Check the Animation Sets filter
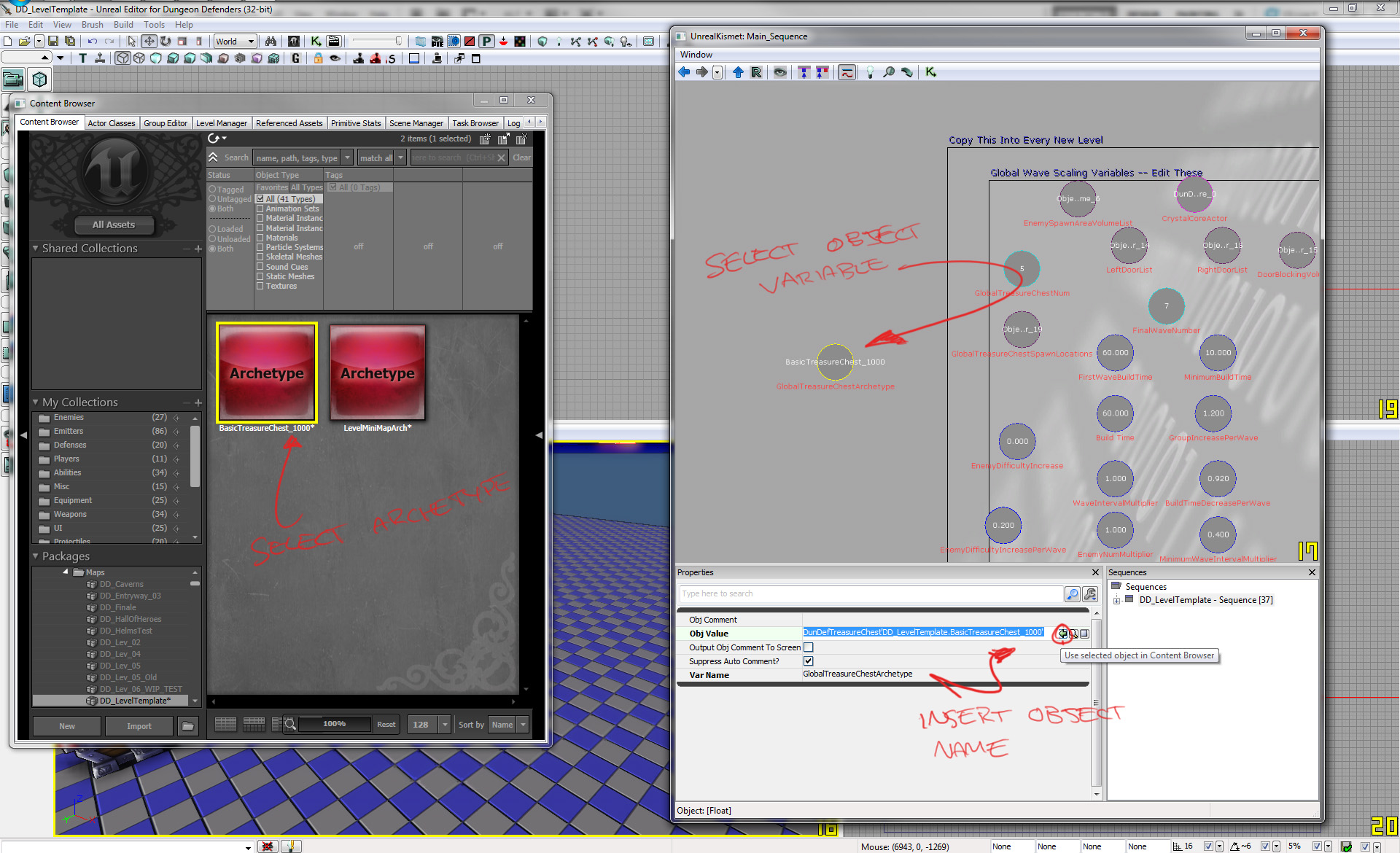The height and width of the screenshot is (853, 1400). [x=260, y=209]
